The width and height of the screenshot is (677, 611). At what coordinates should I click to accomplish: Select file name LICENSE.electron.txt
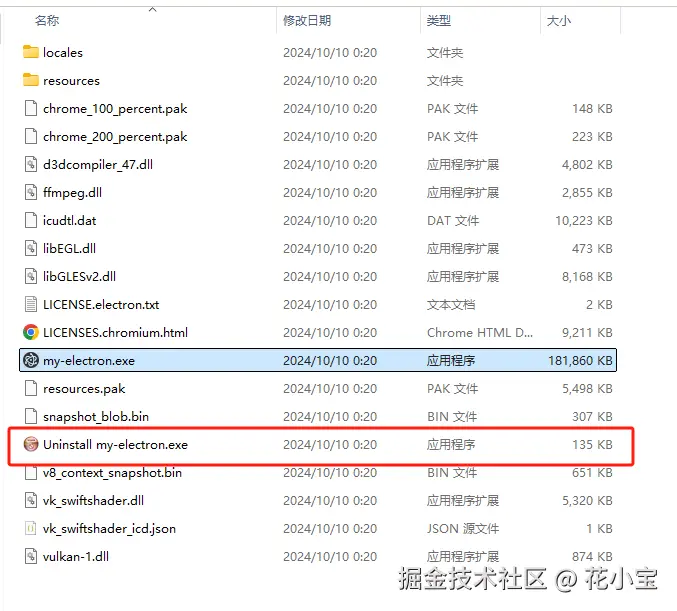point(101,304)
